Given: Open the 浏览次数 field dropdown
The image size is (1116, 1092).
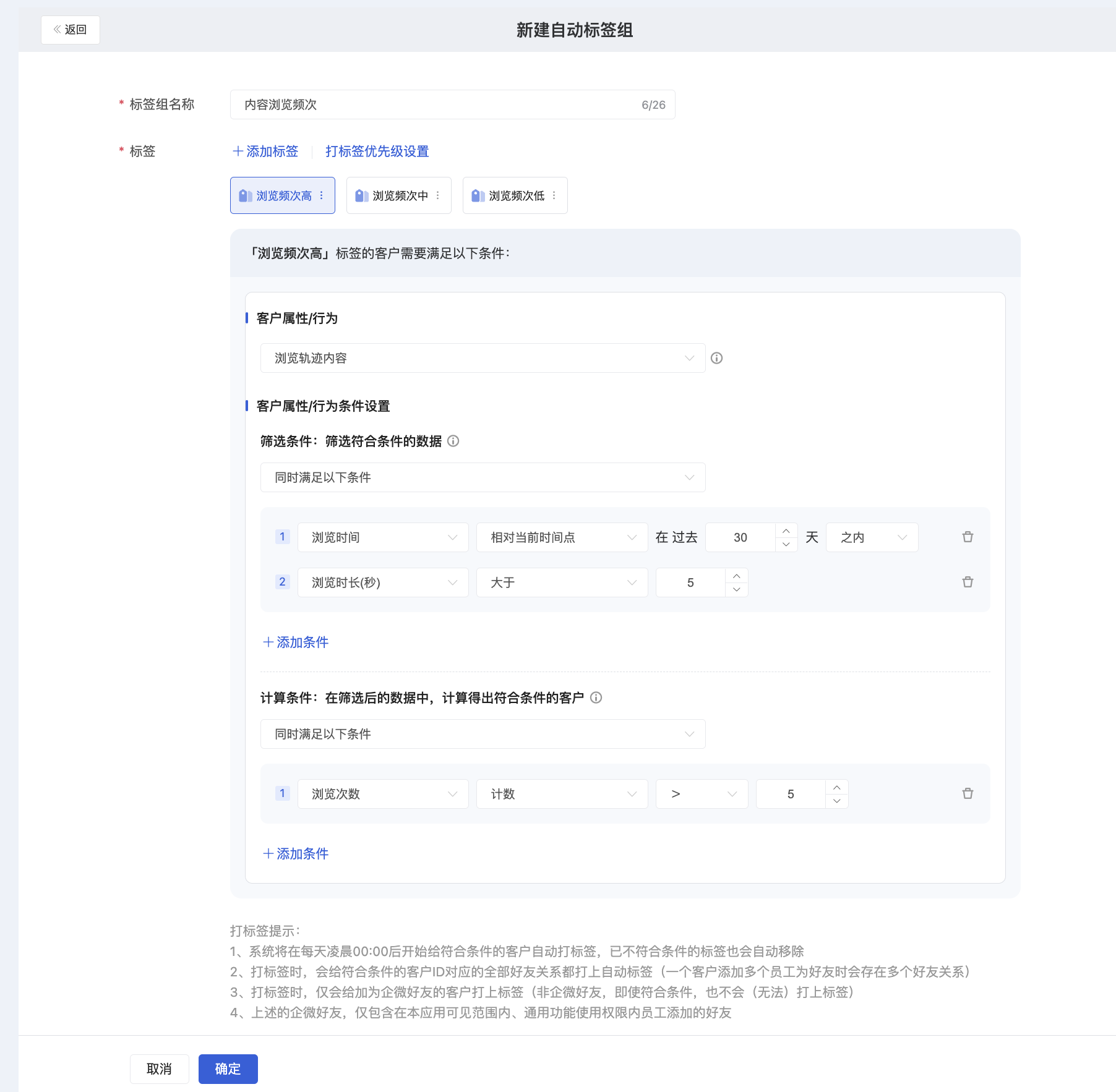Looking at the screenshot, I should coord(383,794).
